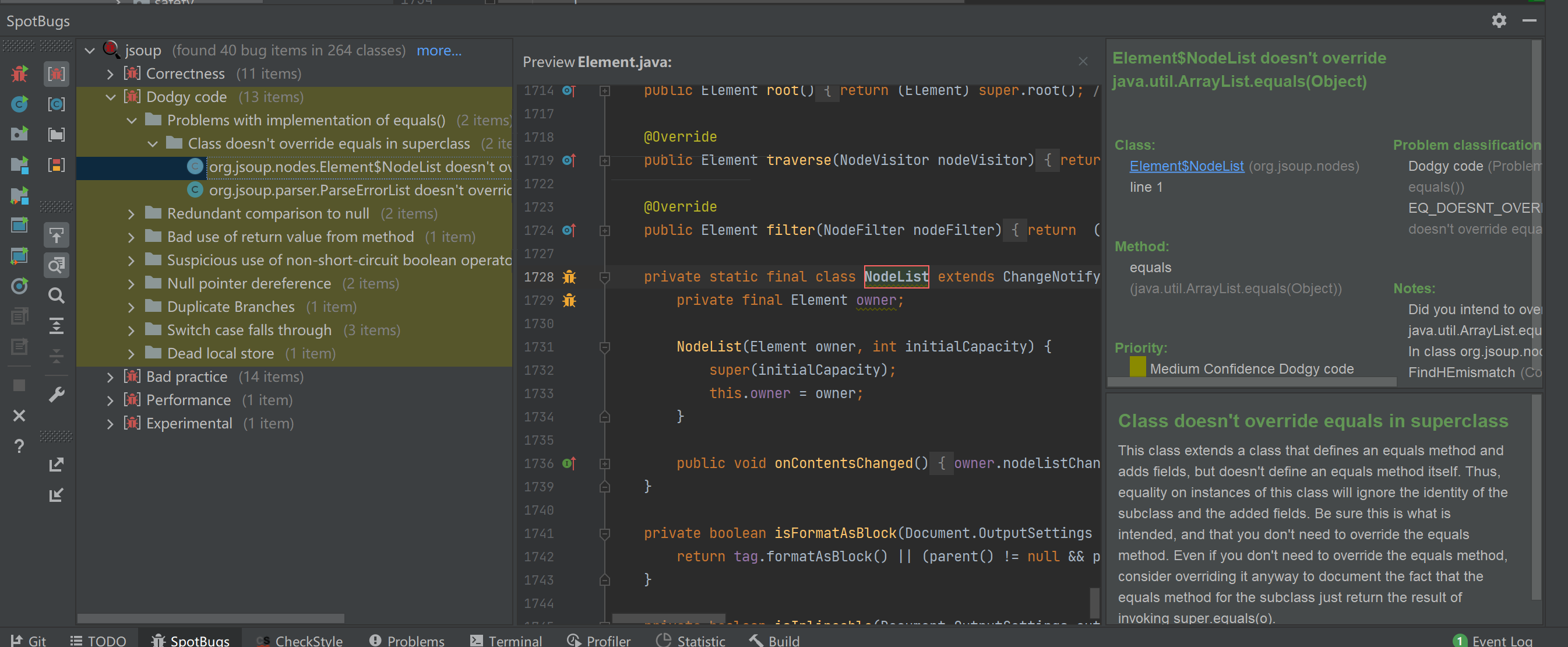Collapse the Dodgy code category
This screenshot has width=1568, height=647.
point(110,97)
